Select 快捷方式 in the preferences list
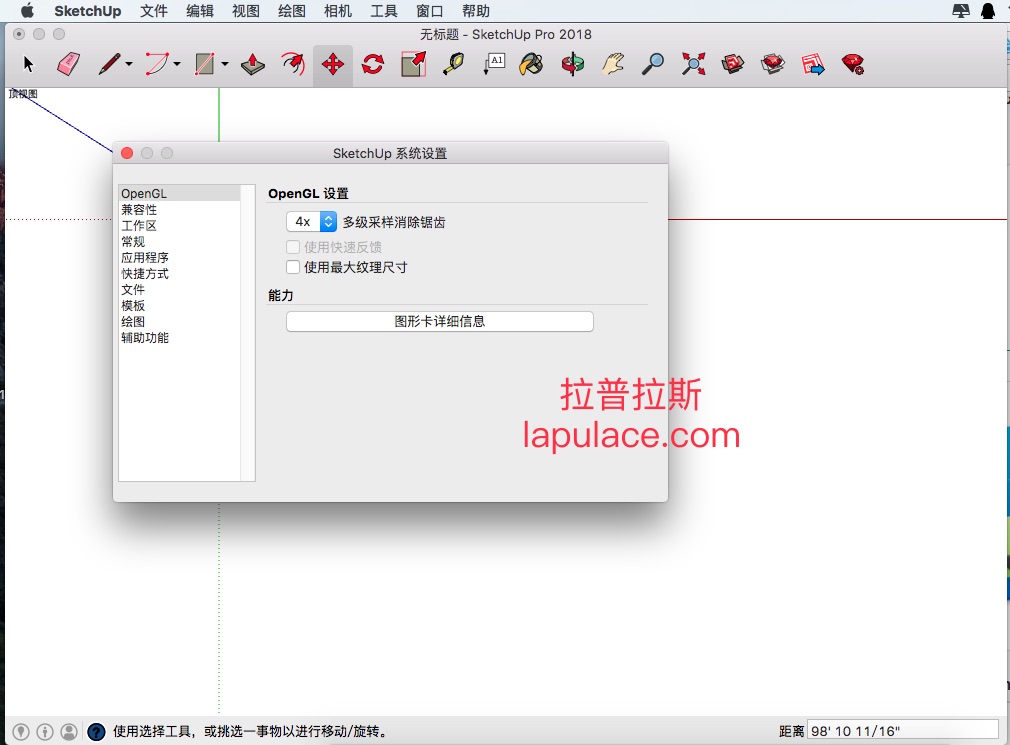Viewport: 1010px width, 745px height. [145, 274]
